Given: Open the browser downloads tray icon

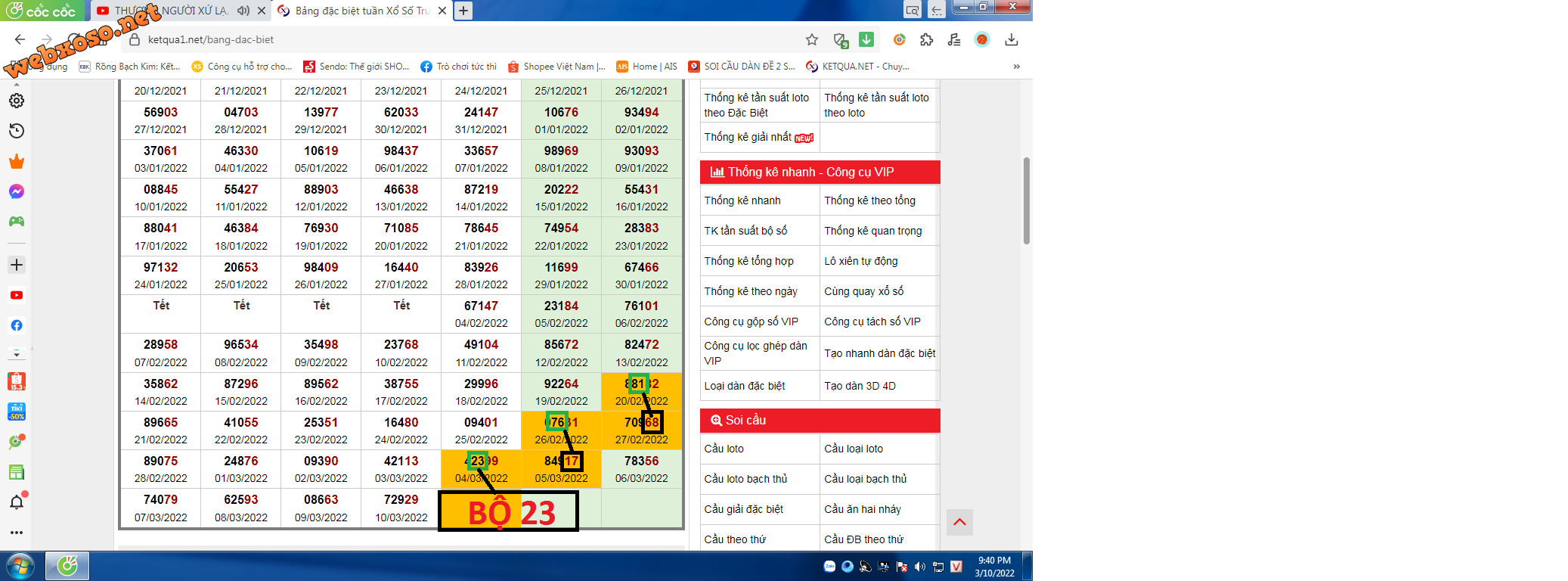Looking at the screenshot, I should (1012, 39).
